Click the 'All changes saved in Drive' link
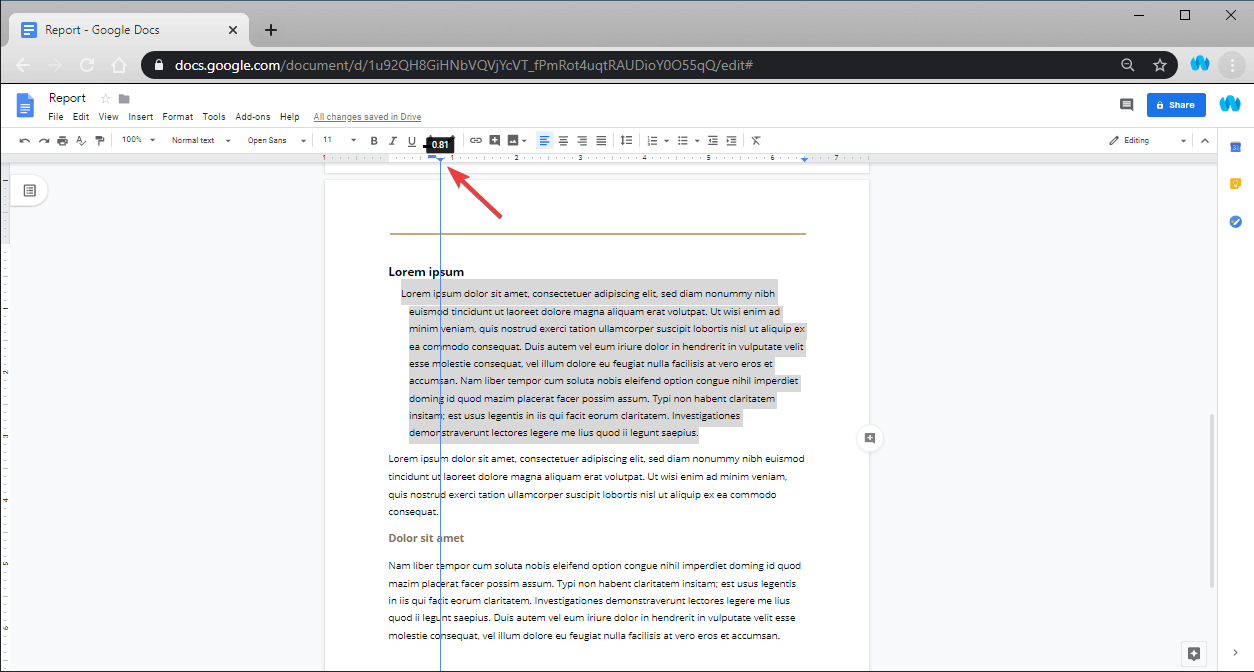 click(366, 116)
